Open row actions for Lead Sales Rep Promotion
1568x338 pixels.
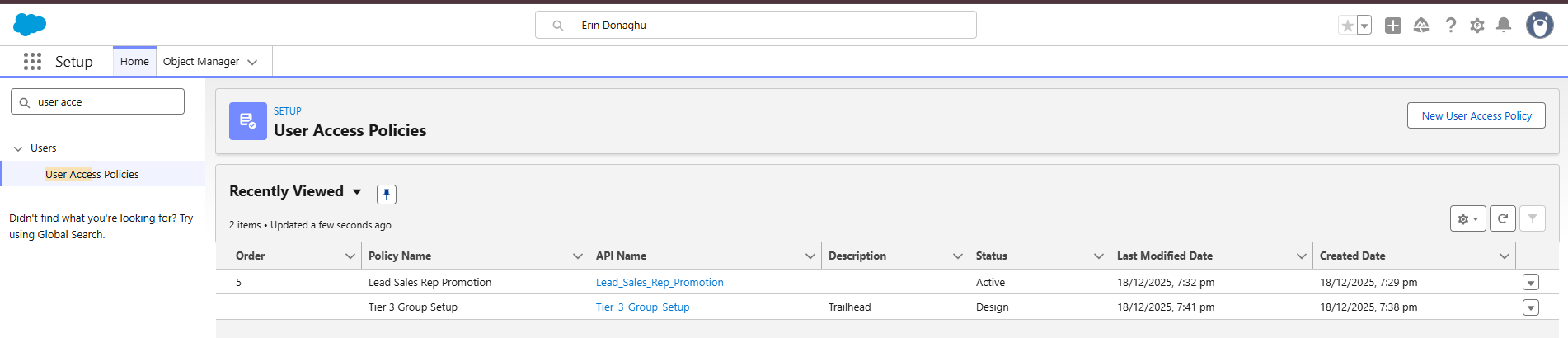coord(1530,283)
